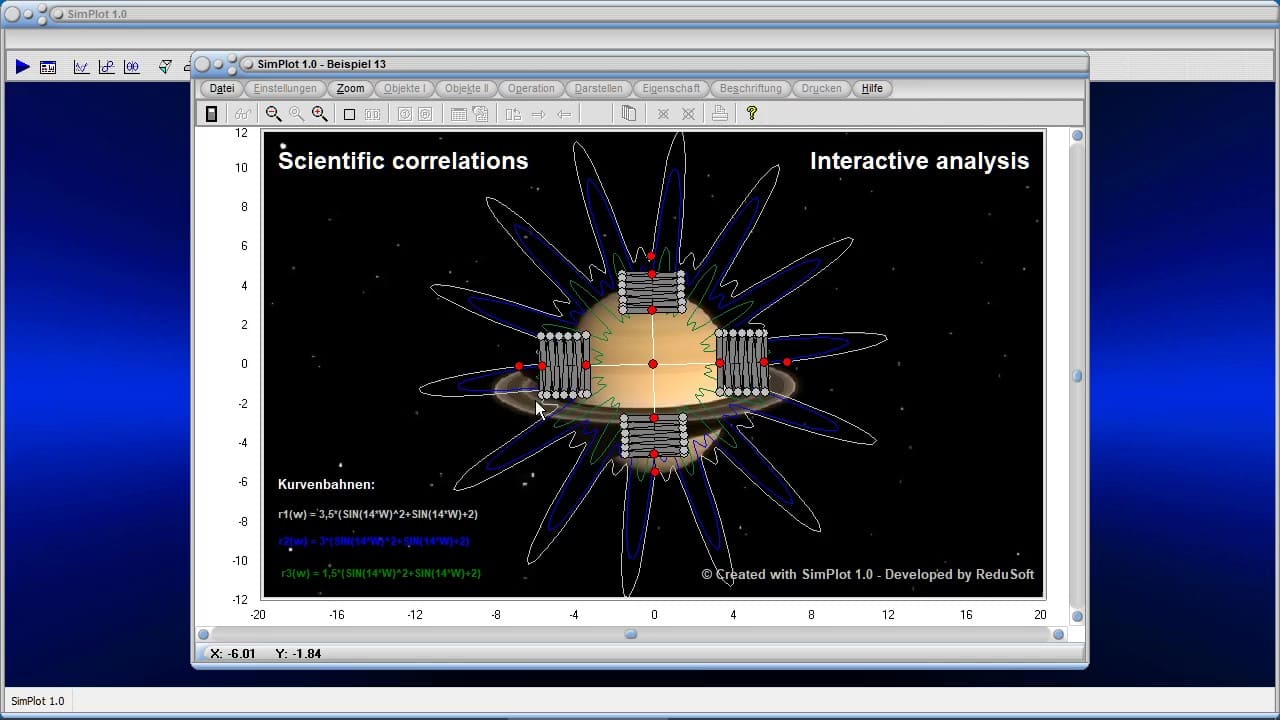Click the horizontal slider thumb below the plot
Screen dimensions: 1280x720
coord(631,634)
